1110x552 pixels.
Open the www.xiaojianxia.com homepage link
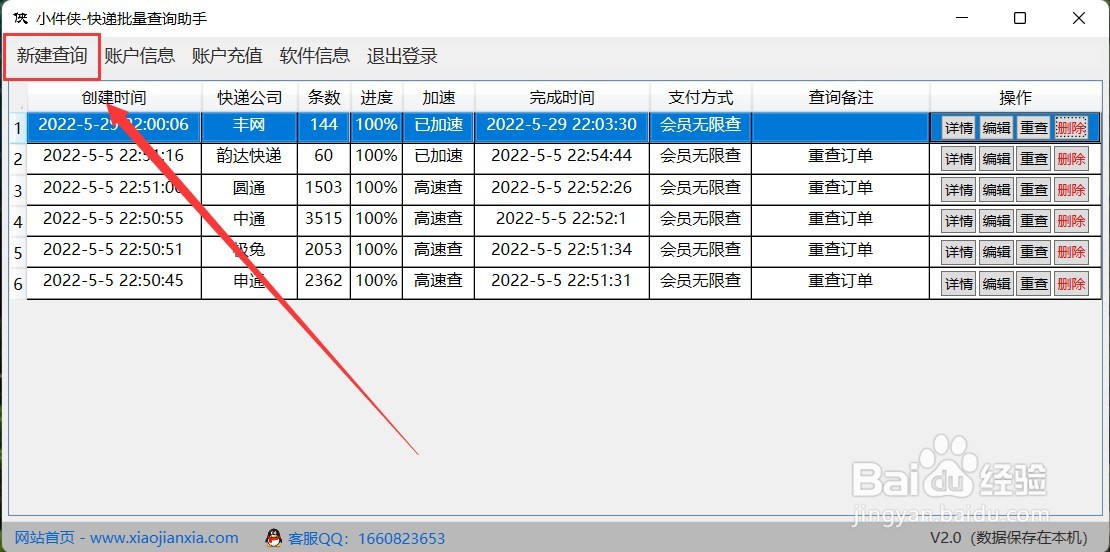coord(127,538)
